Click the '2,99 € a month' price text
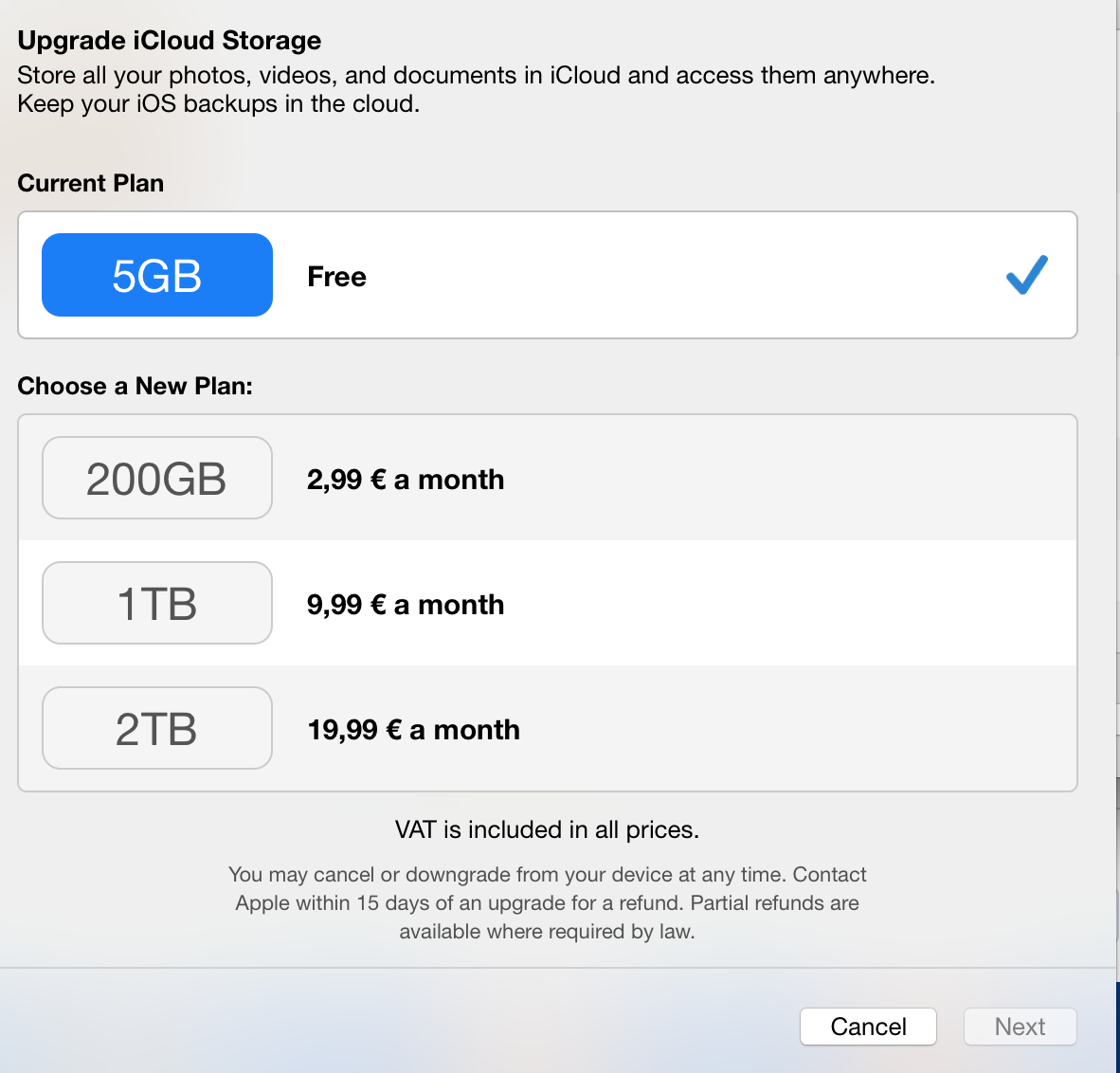Screen dimensions: 1120x1073 point(406,480)
